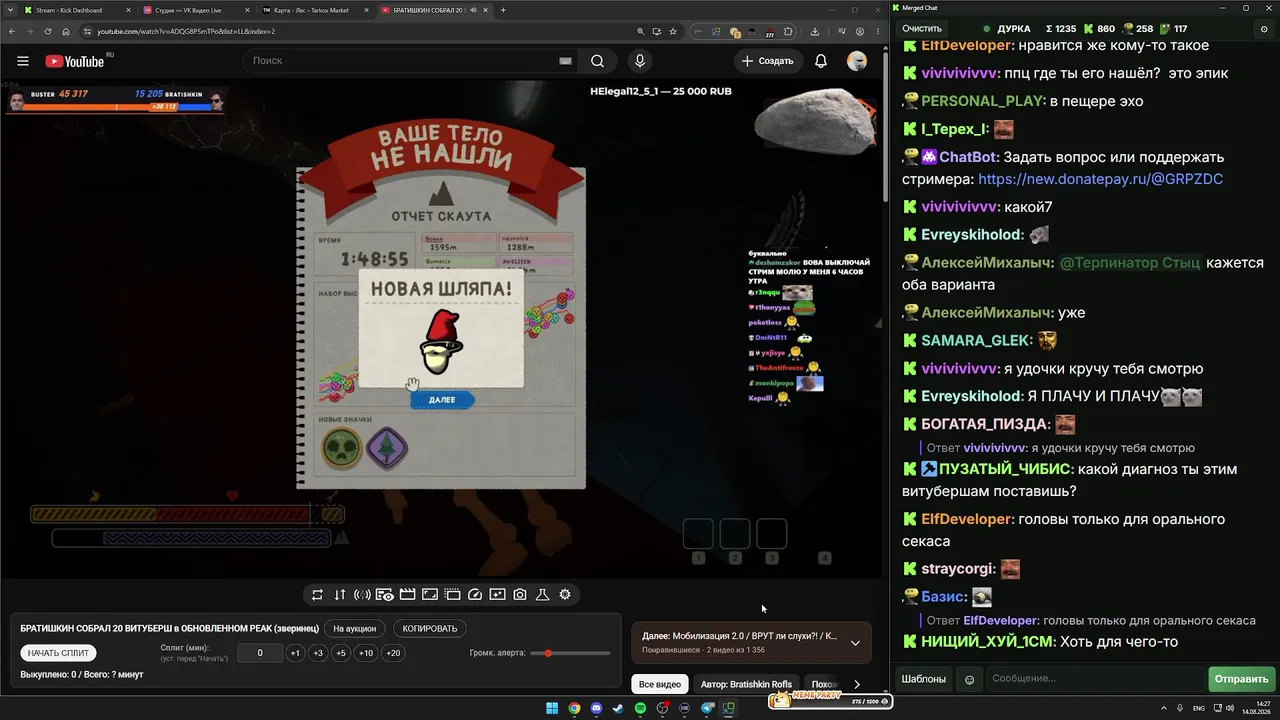Click username 'ПУЗАТЫЙ_ЧИБИС' in chat
The image size is (1280, 720).
pos(997,469)
